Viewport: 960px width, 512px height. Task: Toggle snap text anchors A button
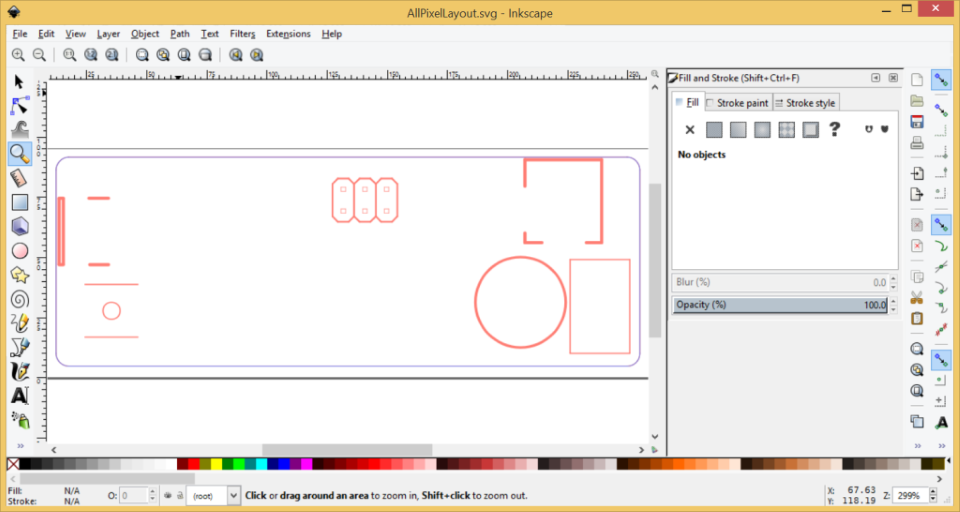tap(942, 422)
